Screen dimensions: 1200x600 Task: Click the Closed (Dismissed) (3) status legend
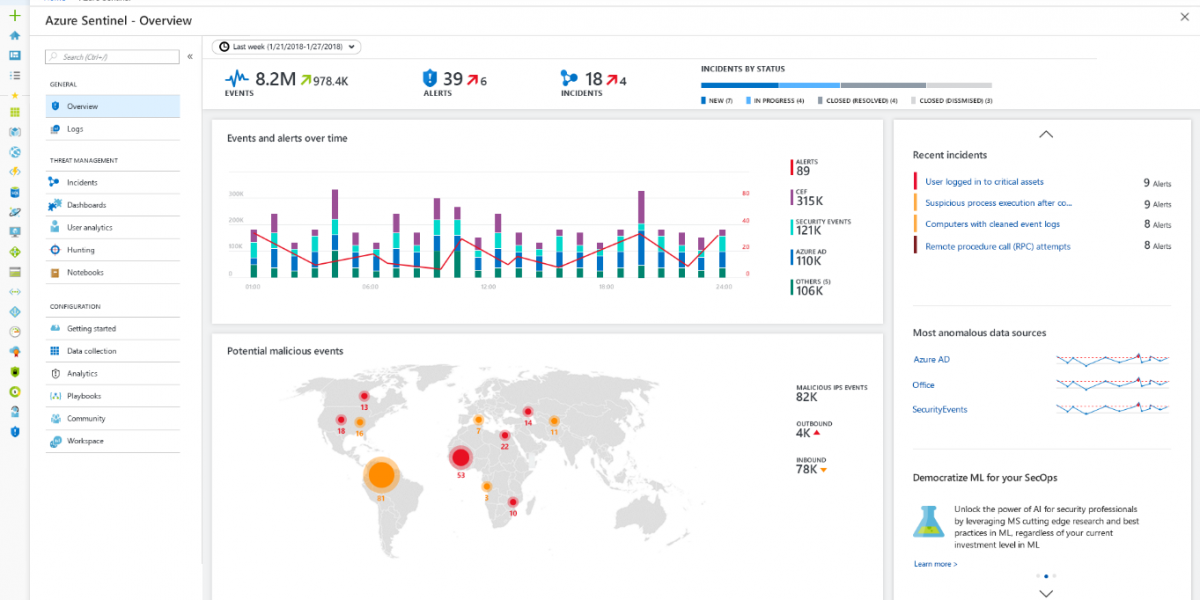(952, 101)
